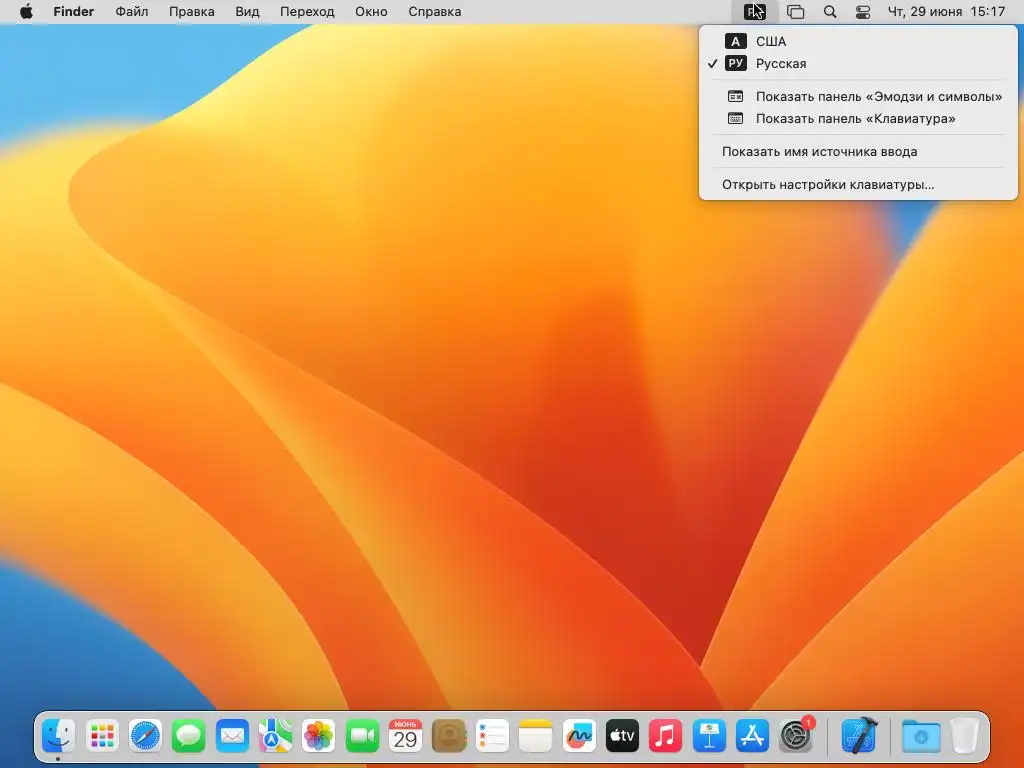Open the Окно menu
The image size is (1024, 768).
point(371,12)
